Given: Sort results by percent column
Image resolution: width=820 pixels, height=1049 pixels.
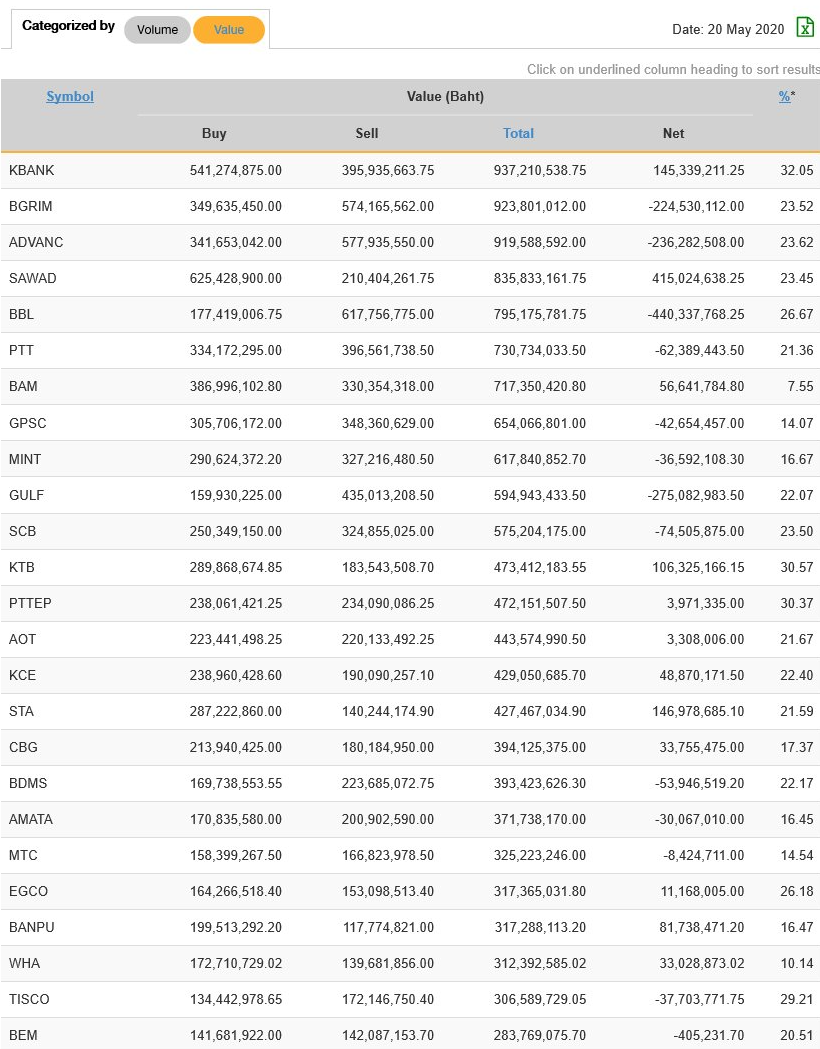Looking at the screenshot, I should click(785, 97).
